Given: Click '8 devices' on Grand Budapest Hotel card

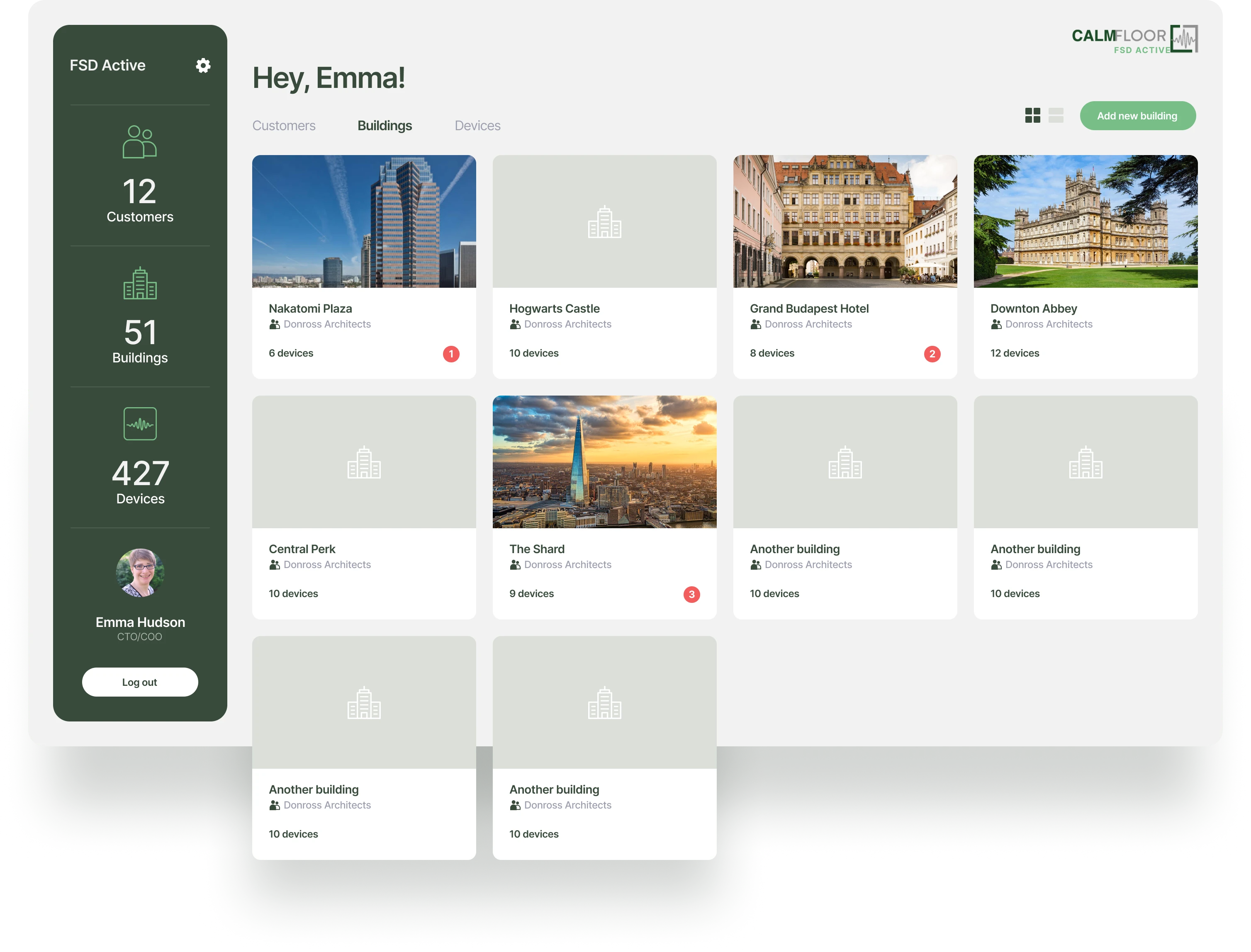Looking at the screenshot, I should [x=772, y=353].
